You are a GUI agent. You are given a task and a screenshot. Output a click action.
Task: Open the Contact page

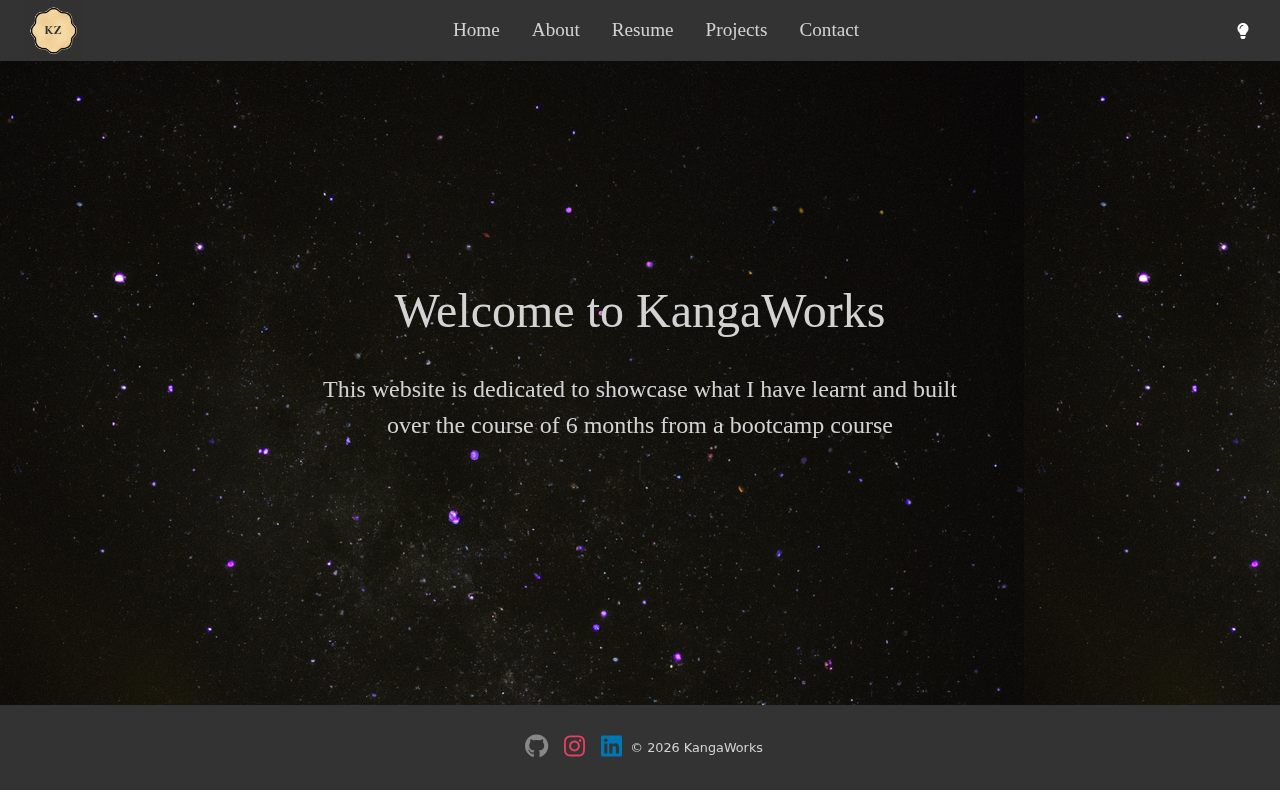[x=829, y=30]
